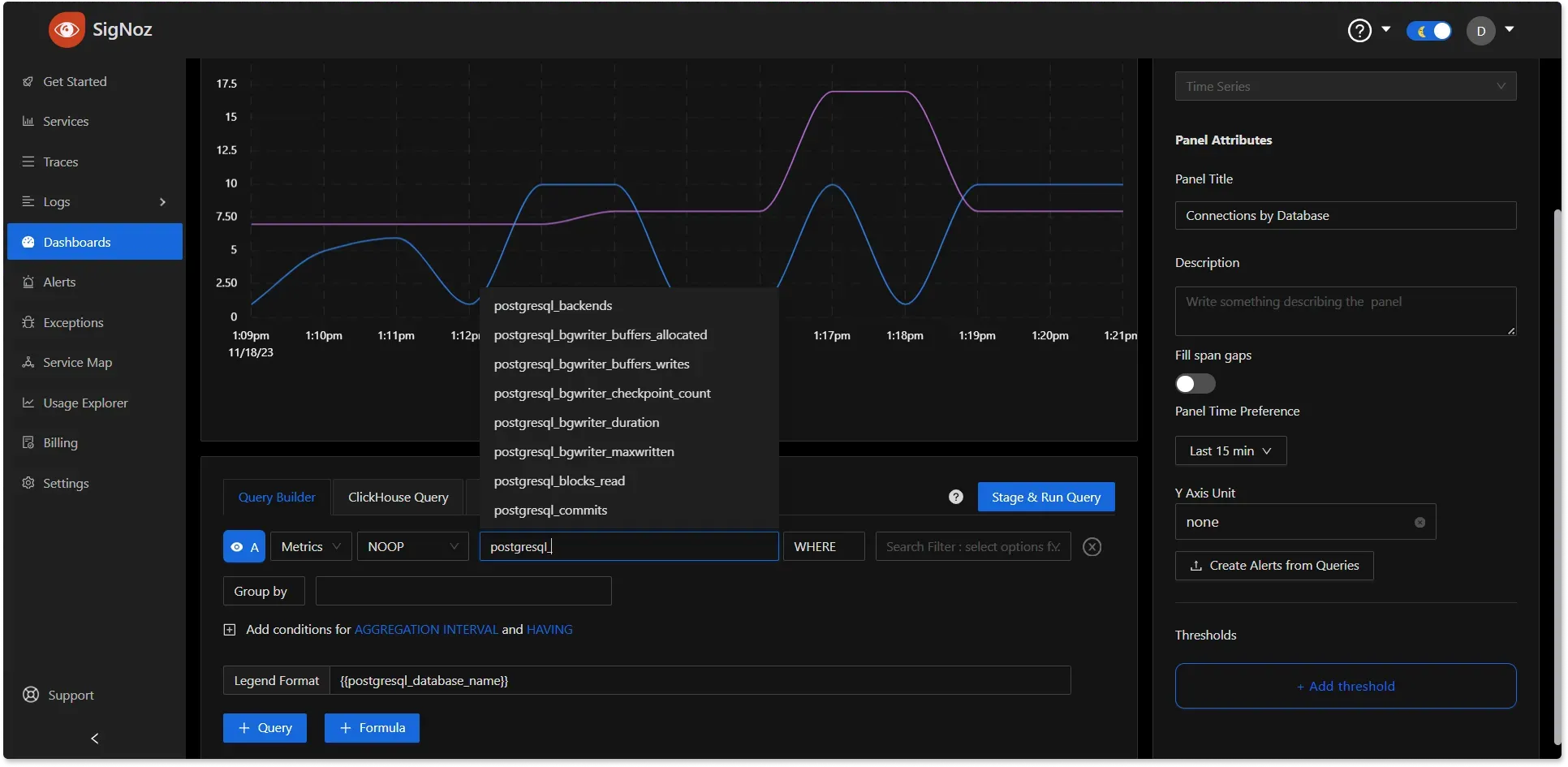Toggle the Fill span gaps switch
The height and width of the screenshot is (767, 1568).
tap(1195, 383)
